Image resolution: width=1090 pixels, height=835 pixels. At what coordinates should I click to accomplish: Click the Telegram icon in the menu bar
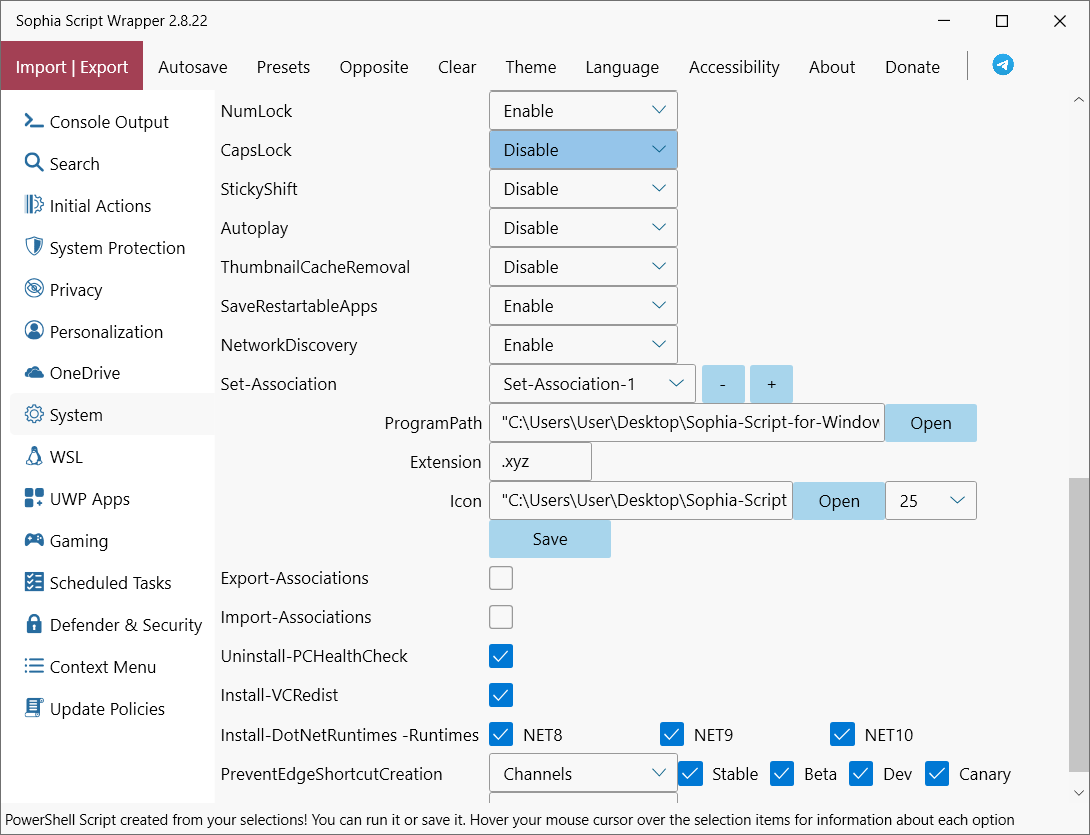coord(1003,65)
